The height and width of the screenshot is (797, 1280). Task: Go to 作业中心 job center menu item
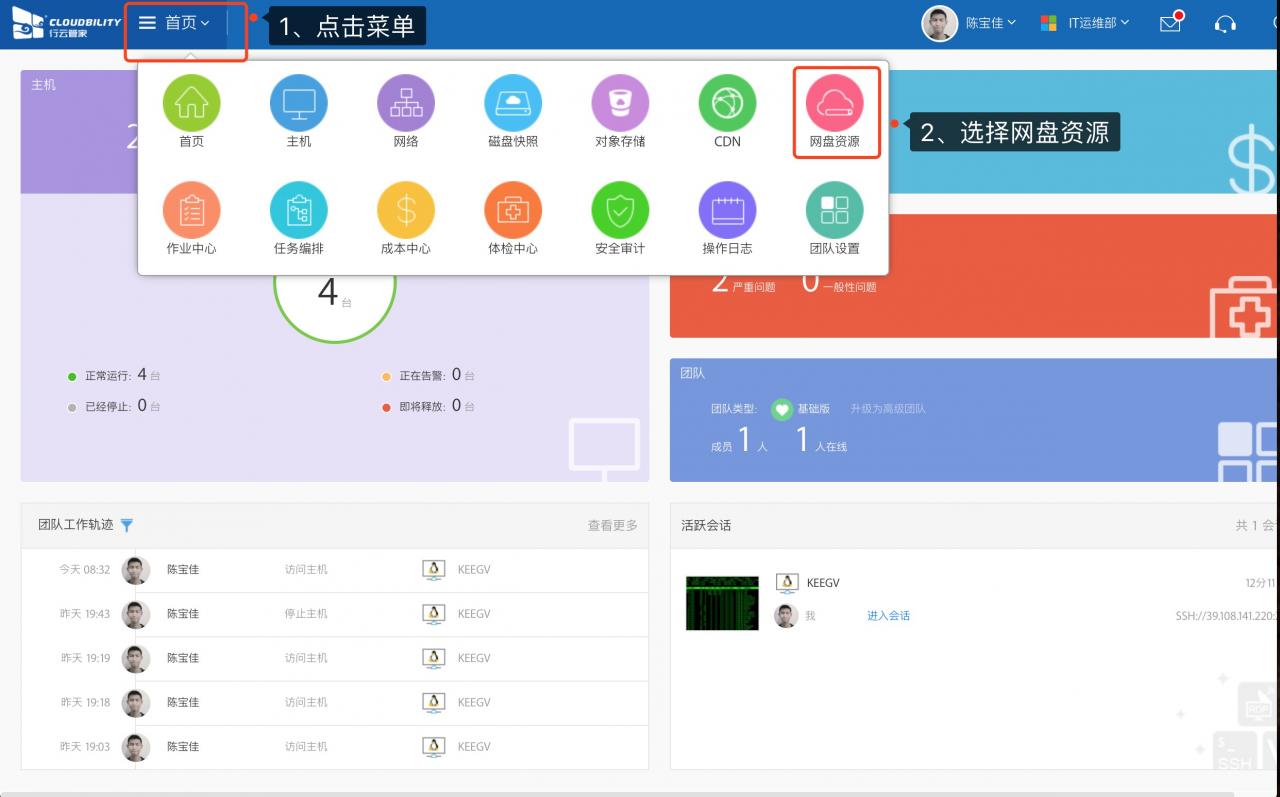coord(191,210)
